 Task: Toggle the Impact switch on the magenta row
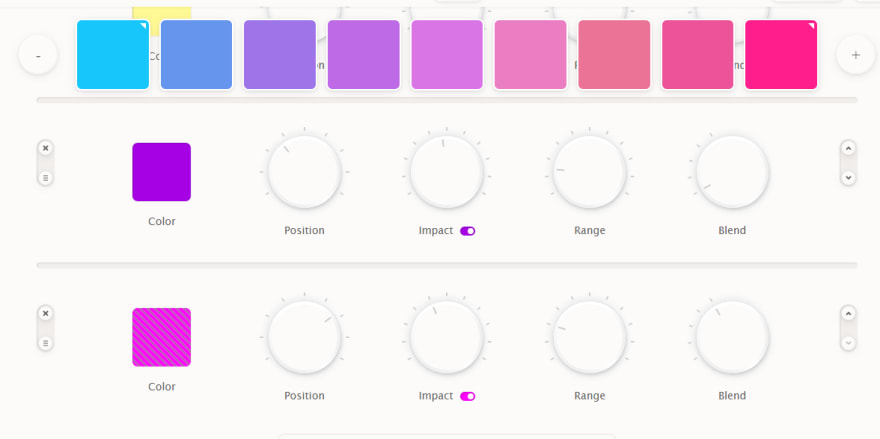point(468,396)
